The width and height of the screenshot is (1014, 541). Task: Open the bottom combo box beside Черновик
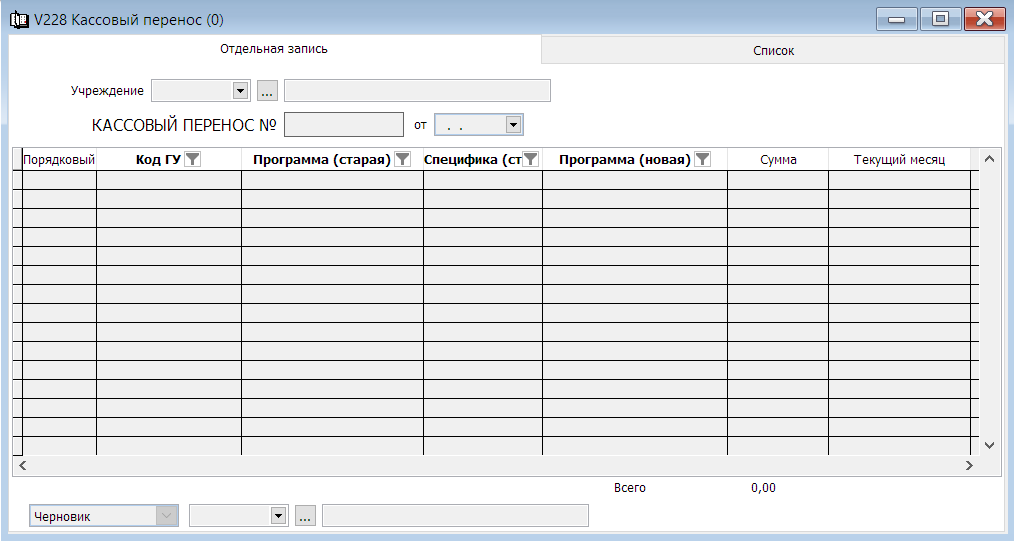[278, 516]
